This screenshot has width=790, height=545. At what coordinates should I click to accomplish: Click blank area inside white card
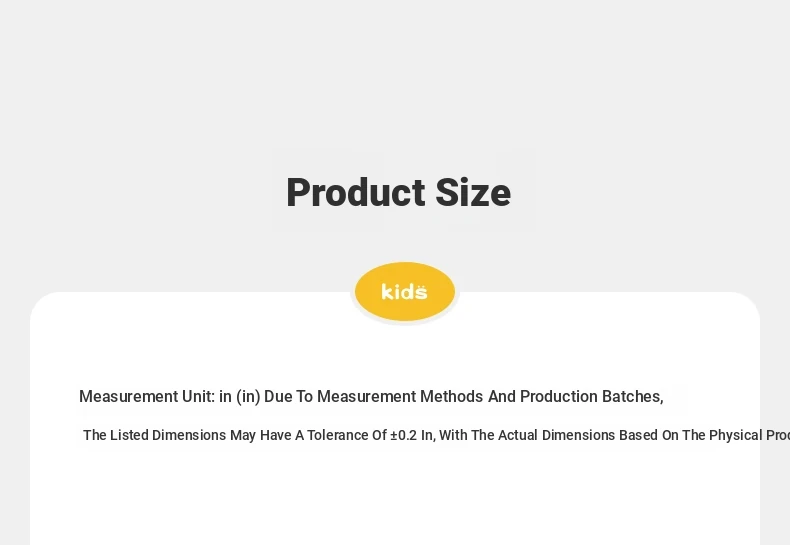pyautogui.click(x=395, y=499)
